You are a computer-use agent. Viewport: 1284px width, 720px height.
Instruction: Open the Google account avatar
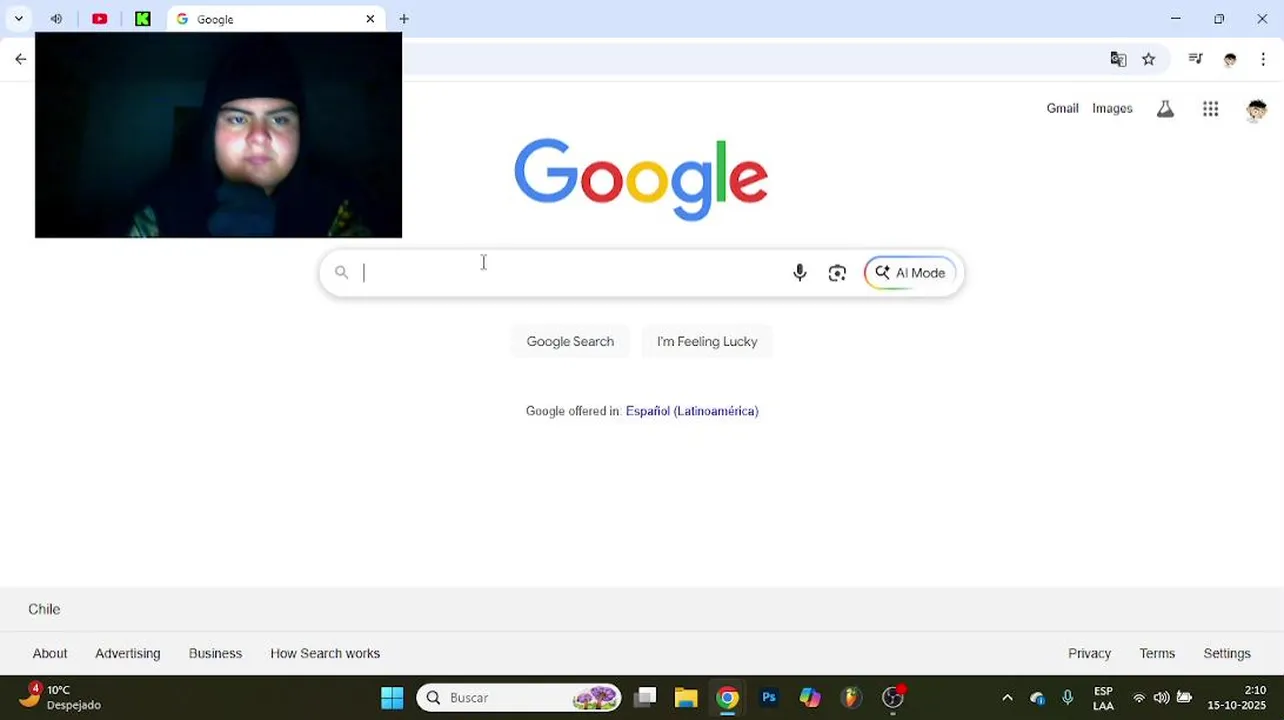[x=1256, y=109]
